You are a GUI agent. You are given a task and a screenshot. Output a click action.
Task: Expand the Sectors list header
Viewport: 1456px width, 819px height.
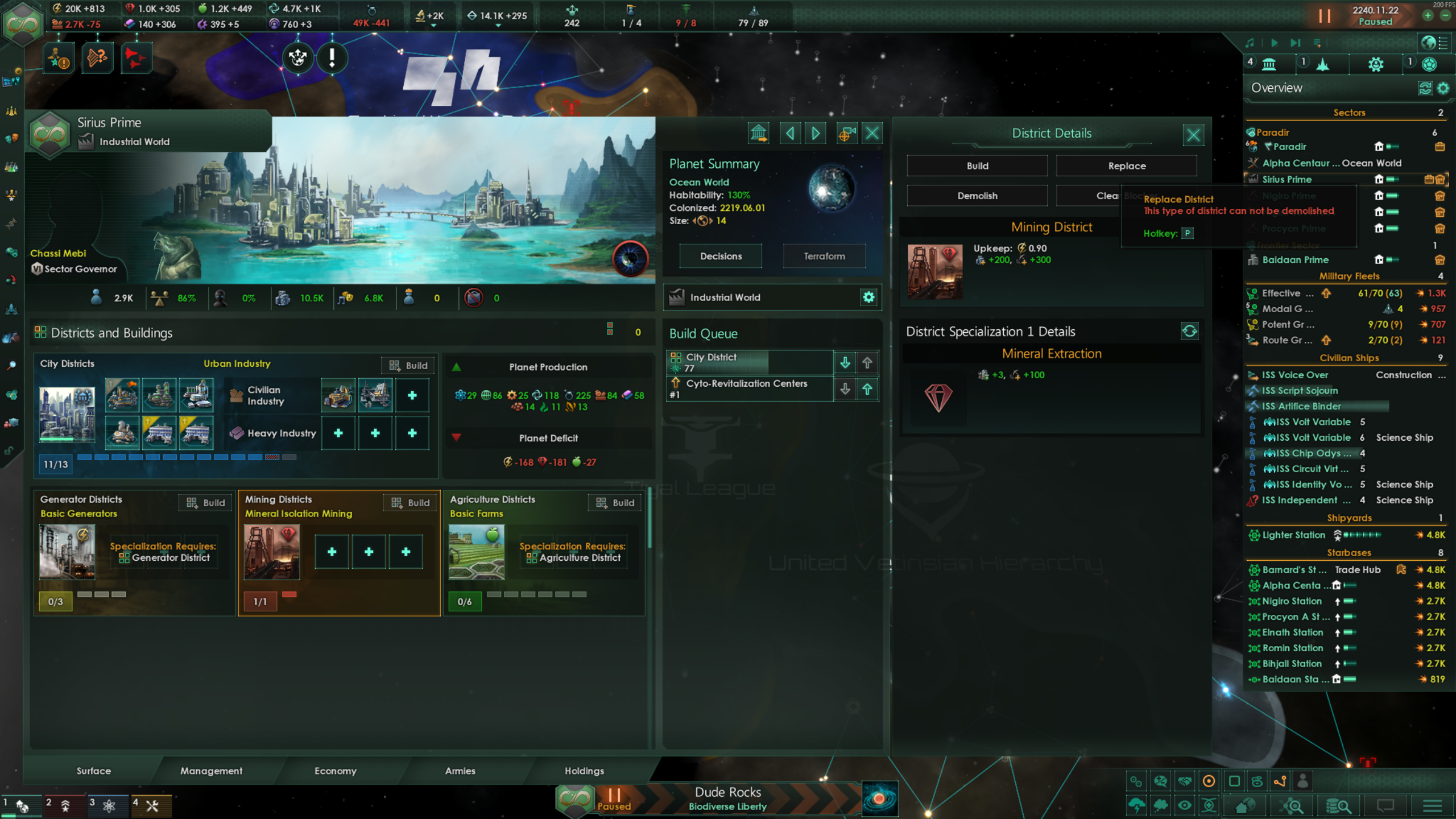pos(1348,113)
